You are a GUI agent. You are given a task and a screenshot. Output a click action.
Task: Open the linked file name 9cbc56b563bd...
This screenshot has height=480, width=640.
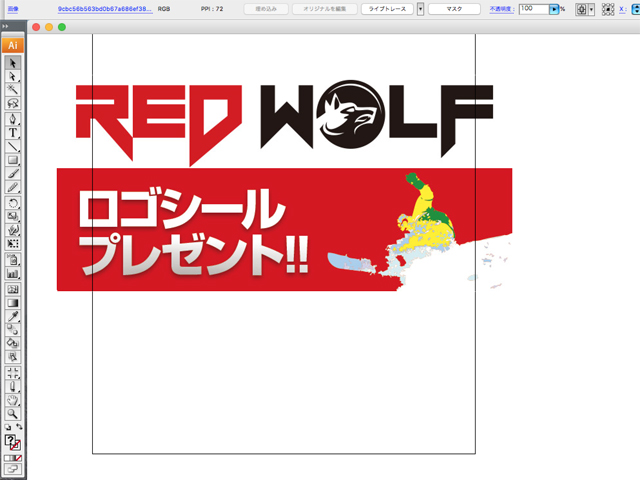[x=105, y=9]
